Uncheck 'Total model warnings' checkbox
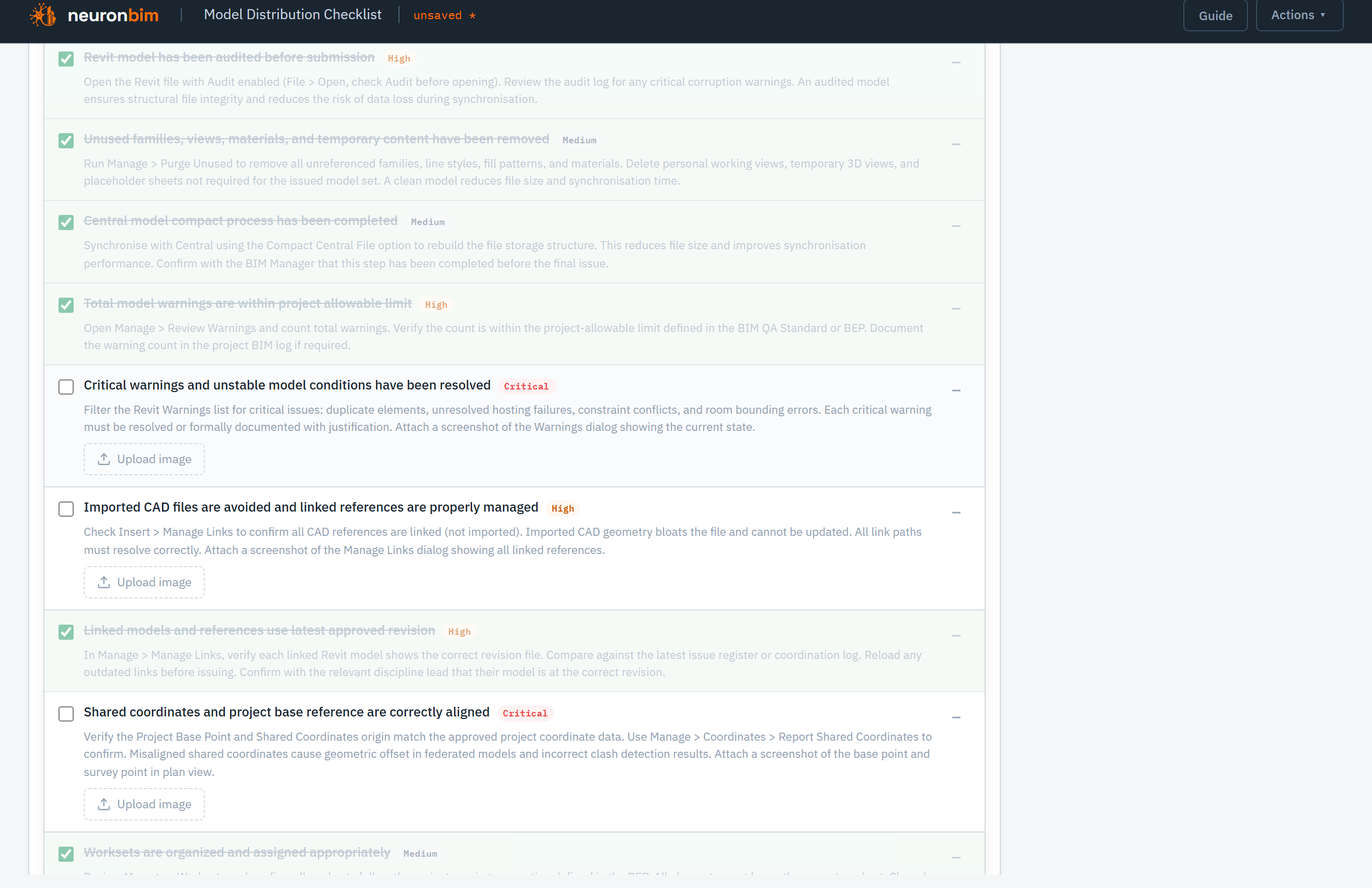Viewport: 1372px width, 888px height. pos(66,305)
